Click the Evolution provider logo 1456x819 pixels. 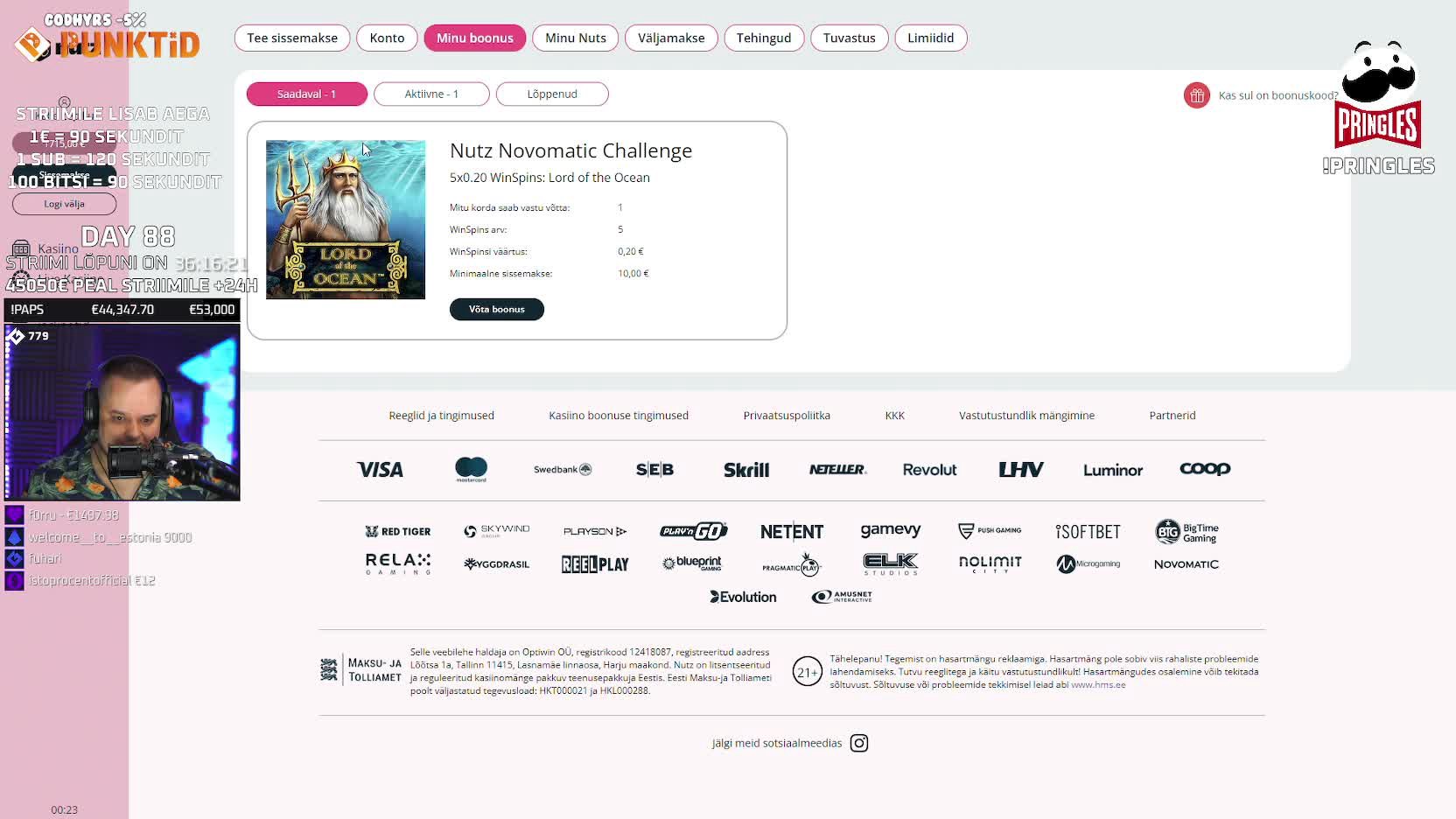pyautogui.click(x=743, y=597)
